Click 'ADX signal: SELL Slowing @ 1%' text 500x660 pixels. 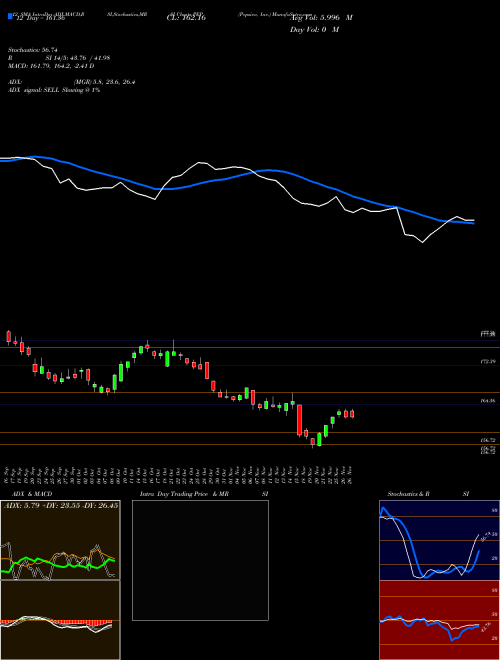point(54,90)
